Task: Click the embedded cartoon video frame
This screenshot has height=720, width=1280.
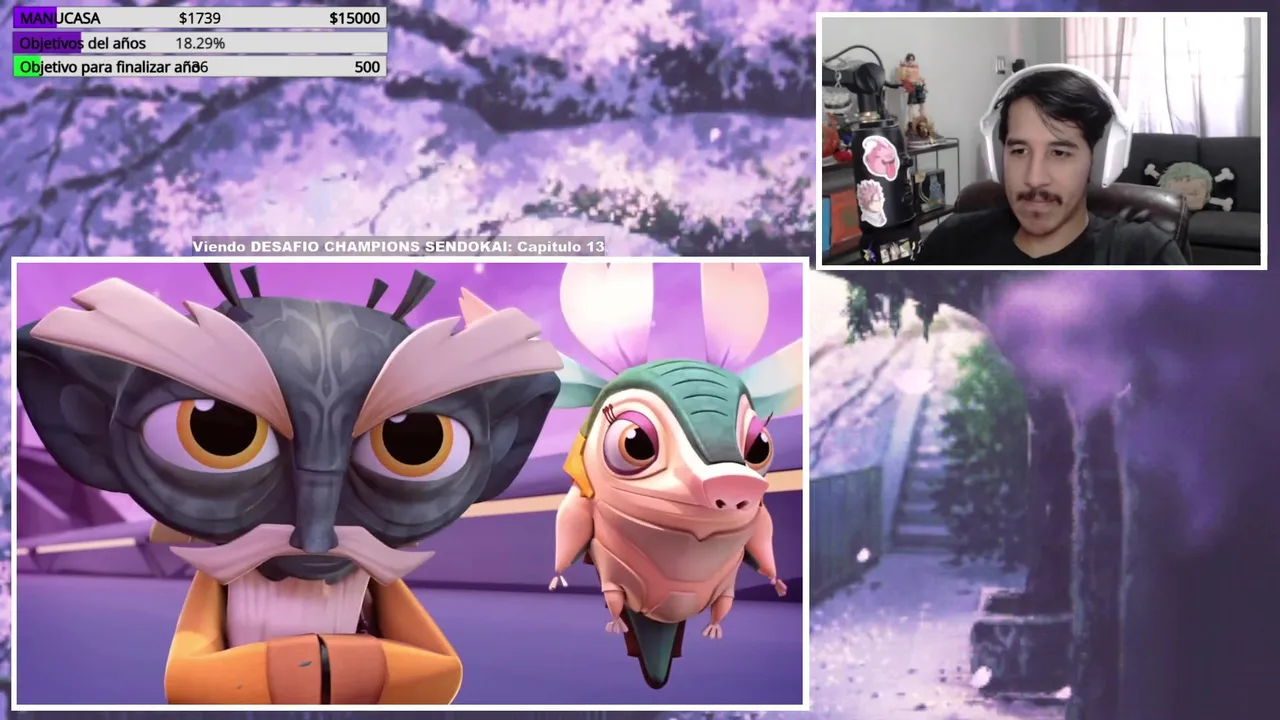Action: pyautogui.click(x=410, y=483)
